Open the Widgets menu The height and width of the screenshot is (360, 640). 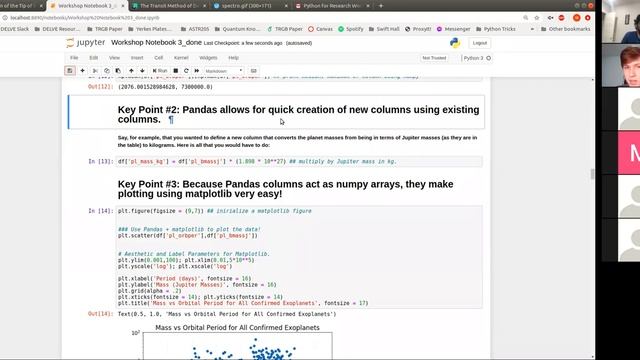[208, 58]
